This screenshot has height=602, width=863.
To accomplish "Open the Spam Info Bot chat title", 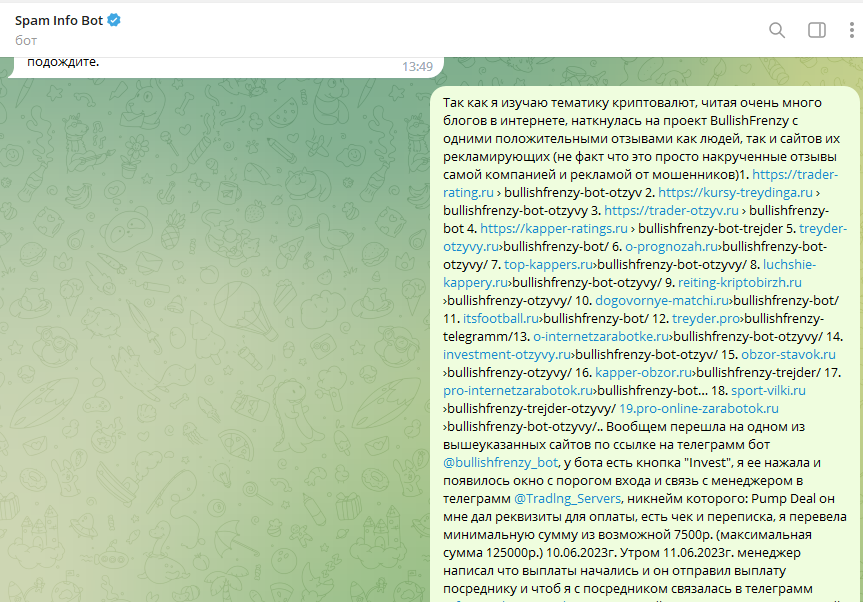I will tap(59, 20).
